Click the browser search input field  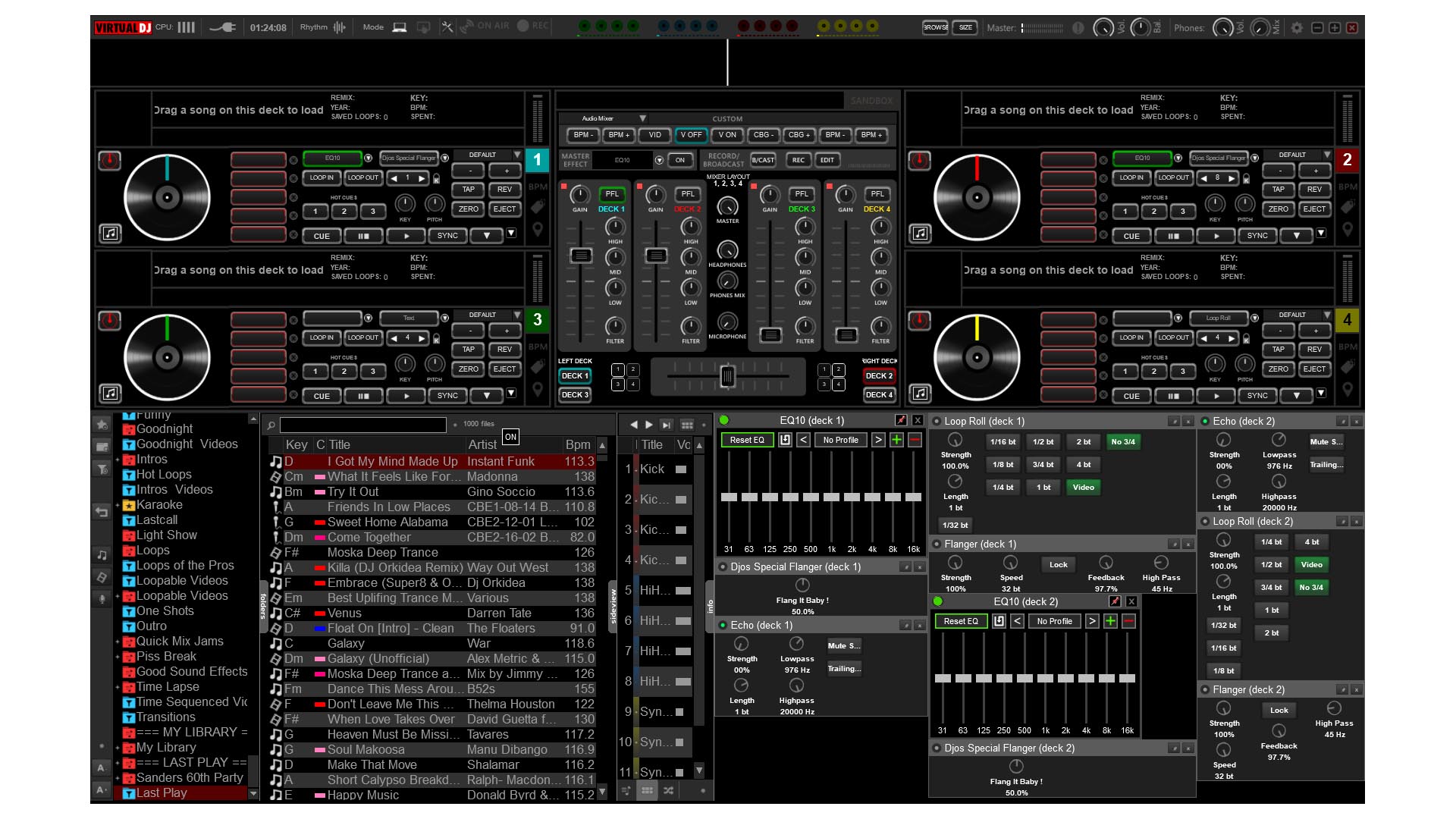tap(363, 425)
